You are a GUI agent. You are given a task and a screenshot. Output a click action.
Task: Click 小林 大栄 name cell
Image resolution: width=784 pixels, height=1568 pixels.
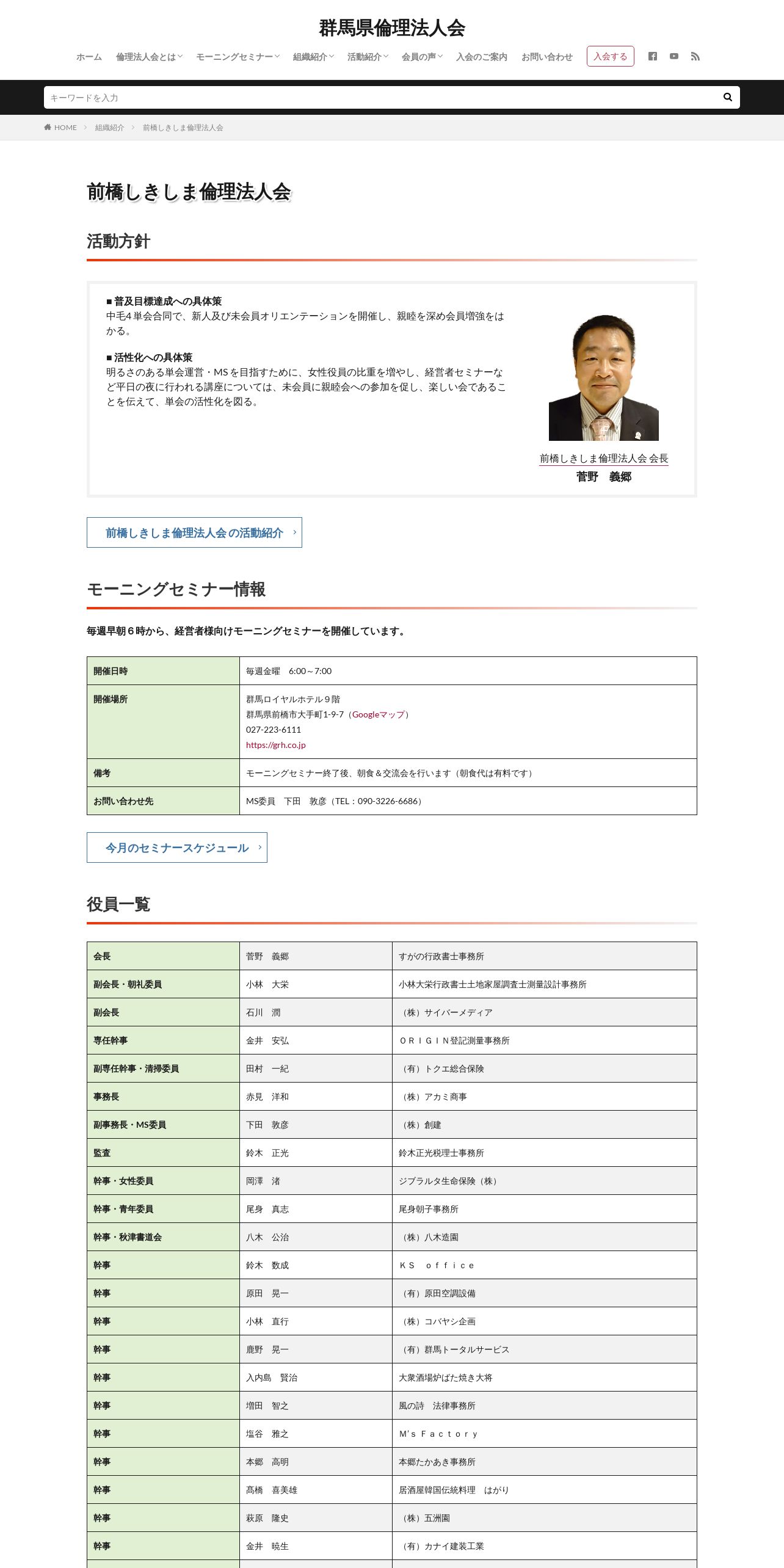[x=316, y=984]
